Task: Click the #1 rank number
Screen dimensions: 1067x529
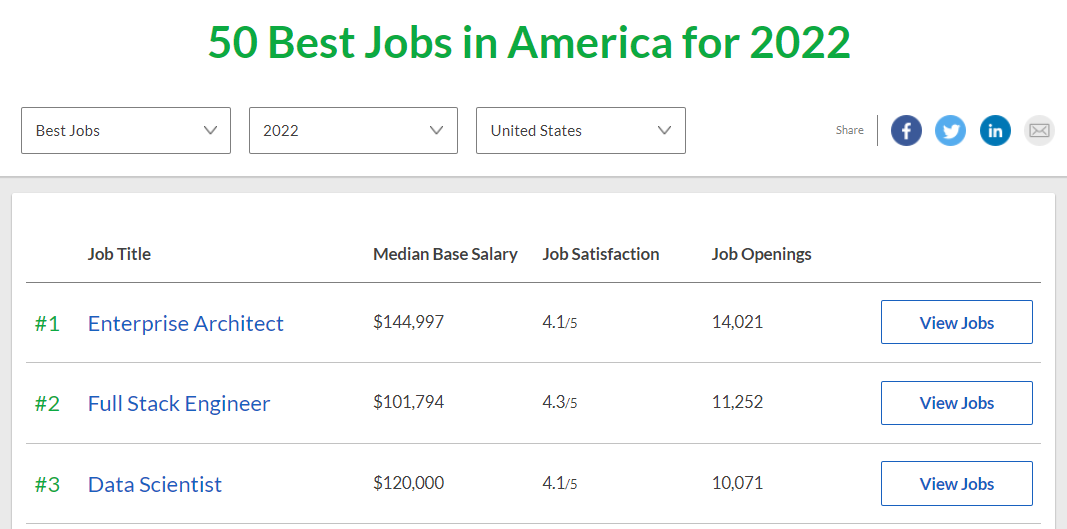Action: pos(47,323)
